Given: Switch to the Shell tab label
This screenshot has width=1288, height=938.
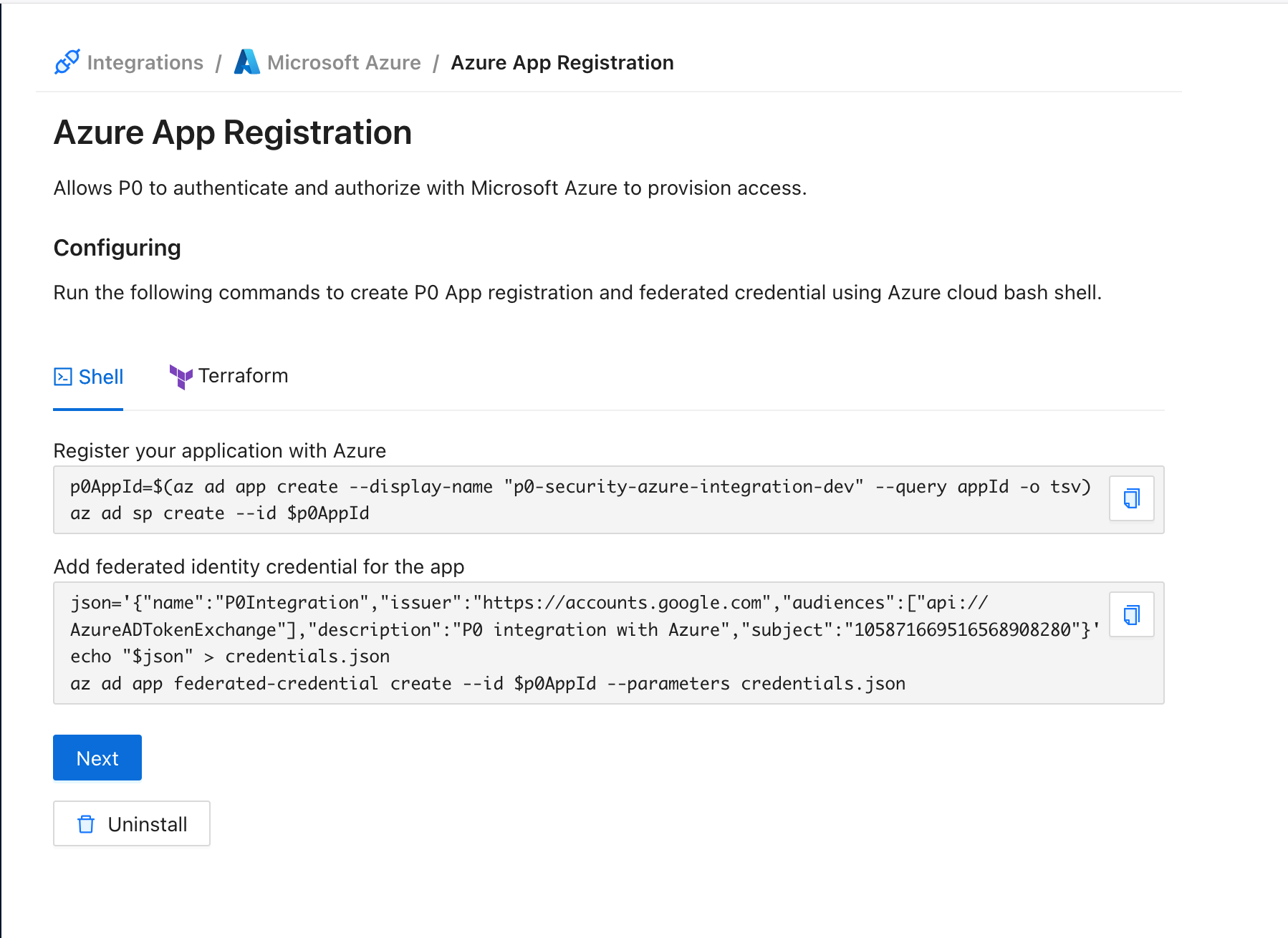Looking at the screenshot, I should (101, 377).
